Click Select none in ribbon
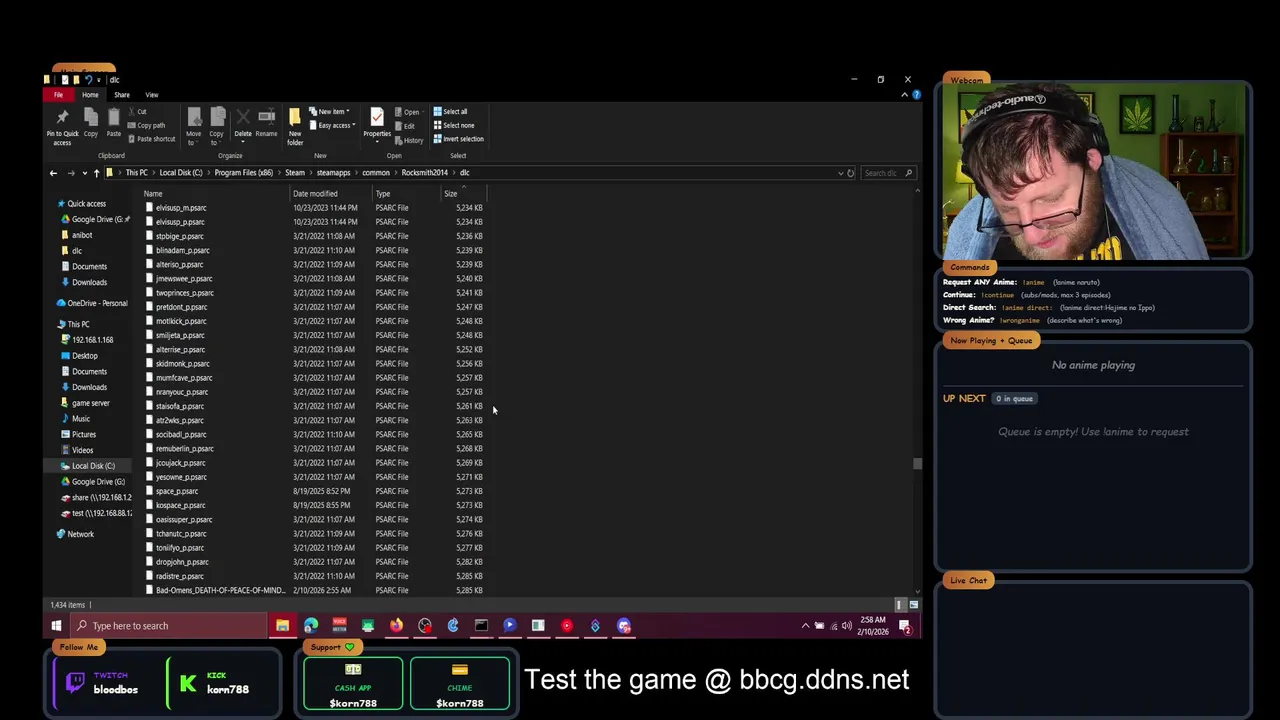1280x720 pixels. pyautogui.click(x=454, y=125)
